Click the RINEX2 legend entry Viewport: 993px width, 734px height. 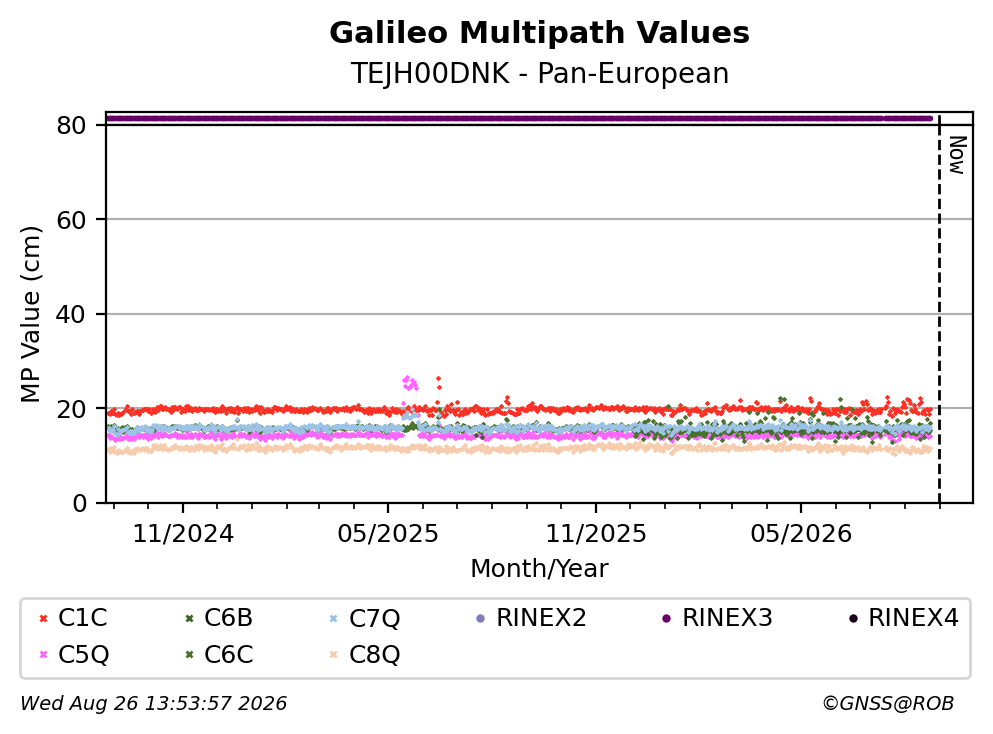tap(531, 617)
